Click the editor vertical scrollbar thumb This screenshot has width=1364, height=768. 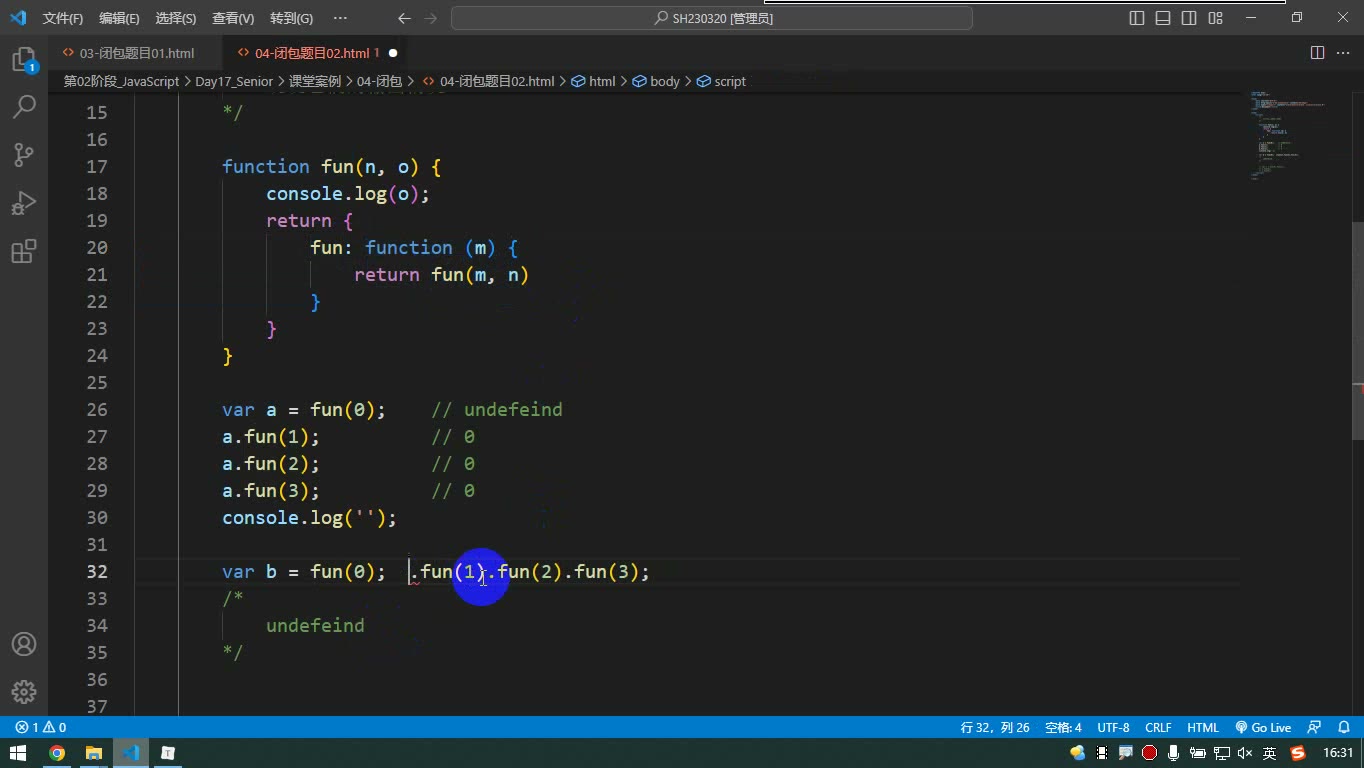click(x=1357, y=330)
